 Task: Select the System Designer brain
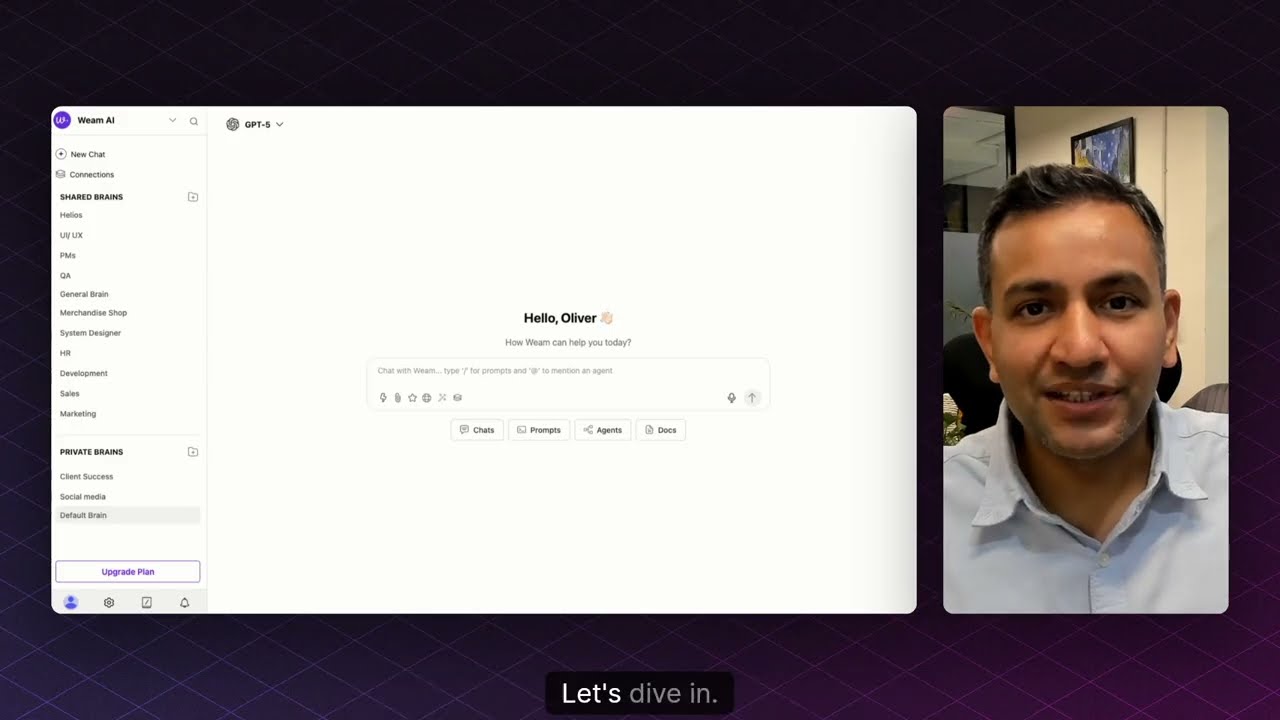click(x=90, y=333)
